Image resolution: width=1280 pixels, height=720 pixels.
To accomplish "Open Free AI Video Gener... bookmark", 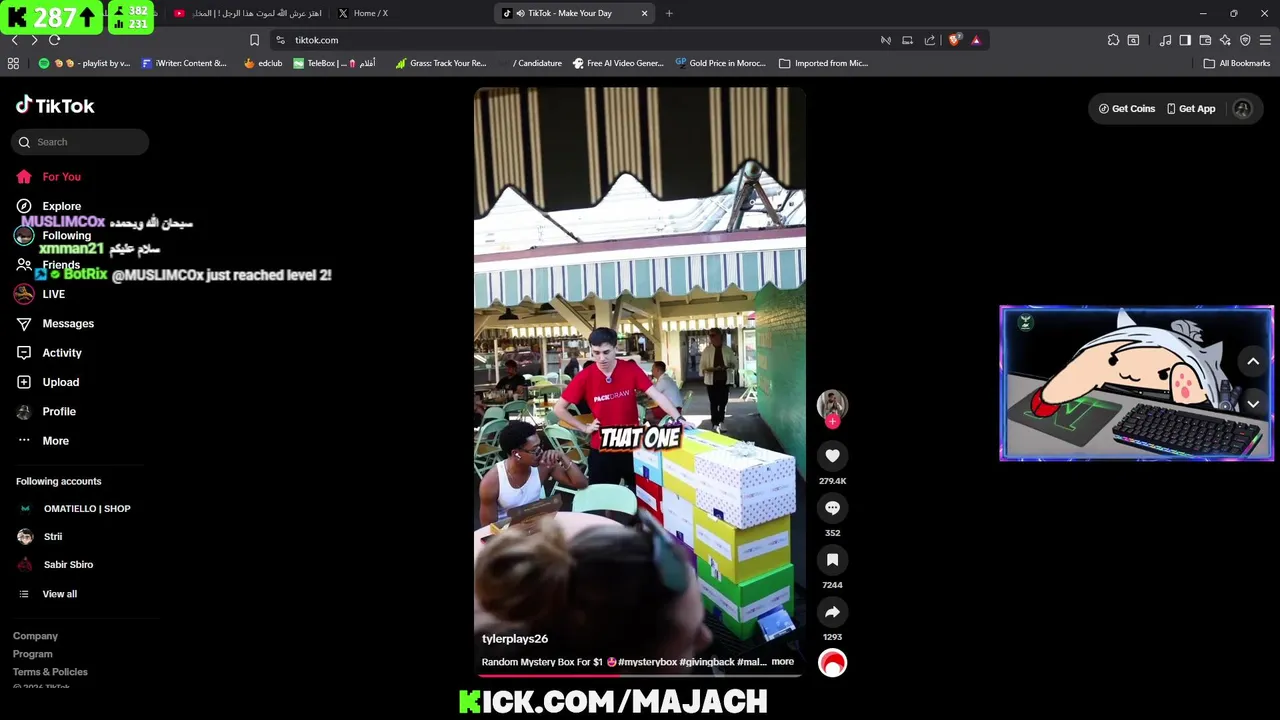I will [x=618, y=63].
